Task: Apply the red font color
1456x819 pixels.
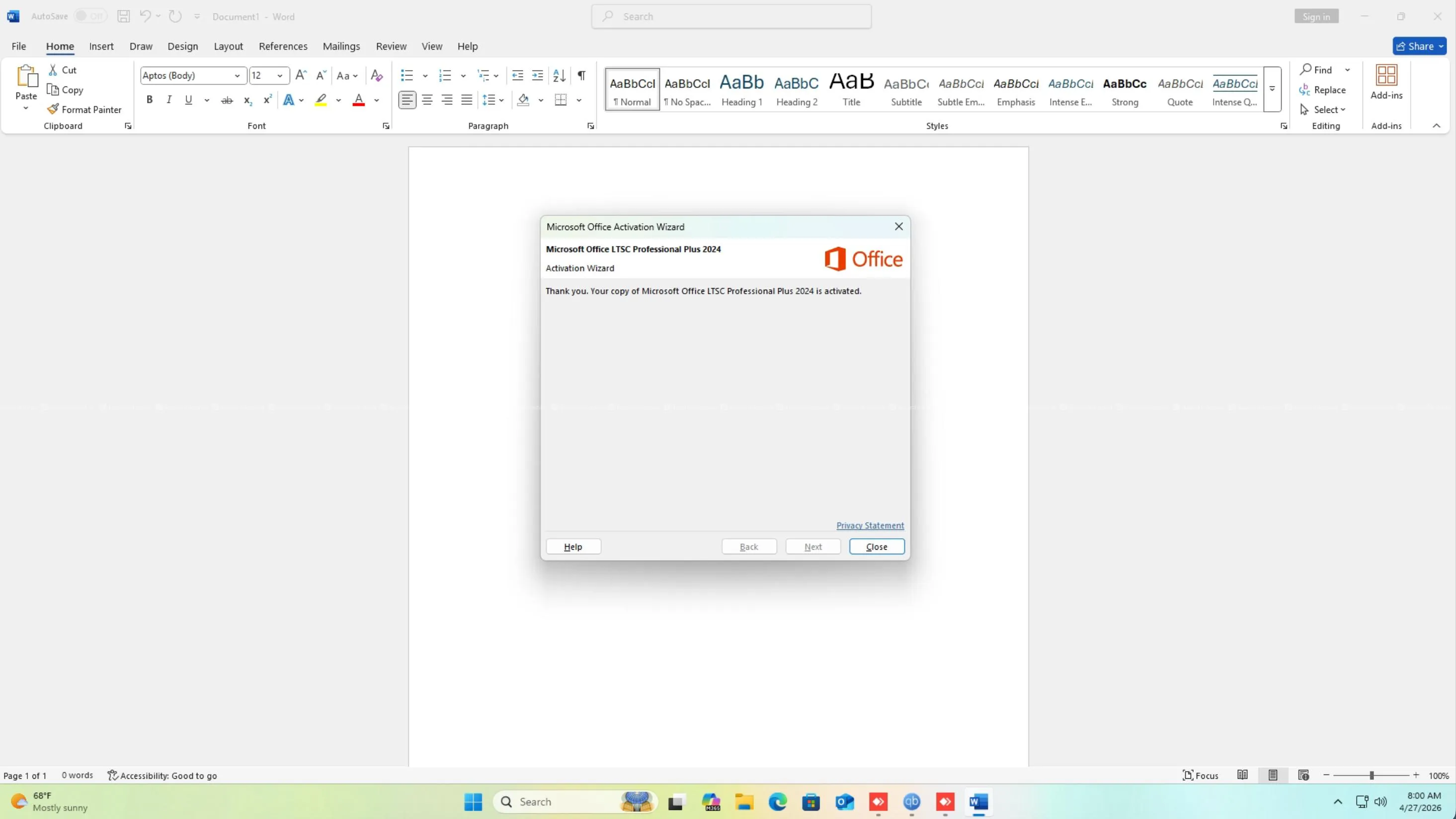Action: coord(359,100)
